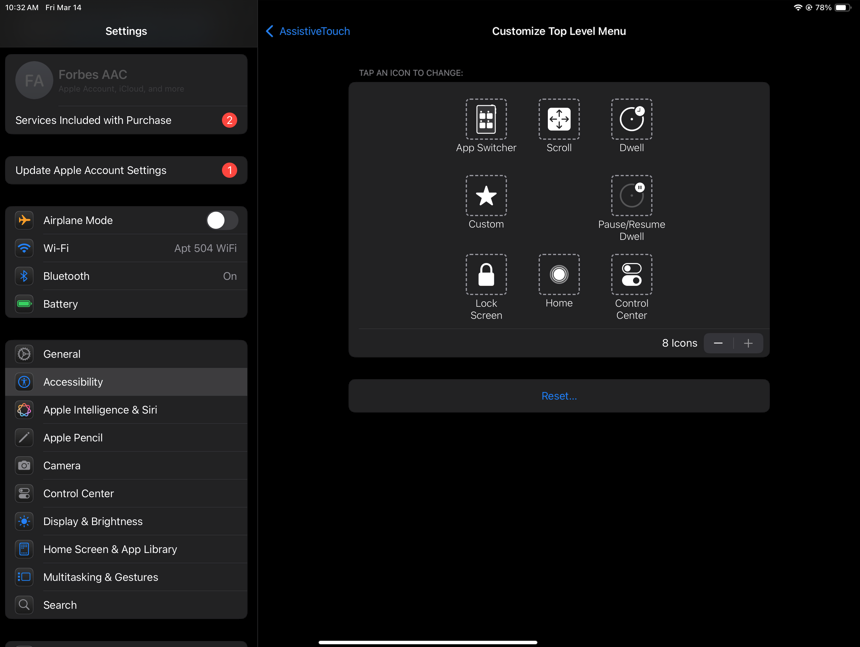Select the Apple Pencil icon
Screen dimensions: 860x647
tap(23, 437)
